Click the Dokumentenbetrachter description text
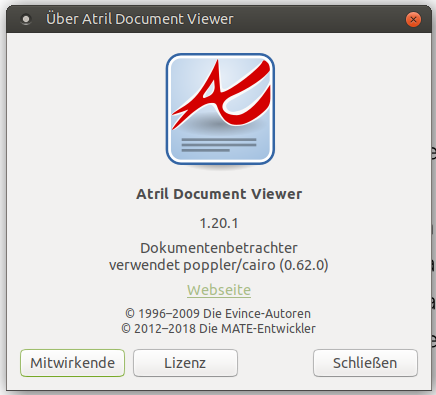This screenshot has width=436, height=395. [219, 248]
